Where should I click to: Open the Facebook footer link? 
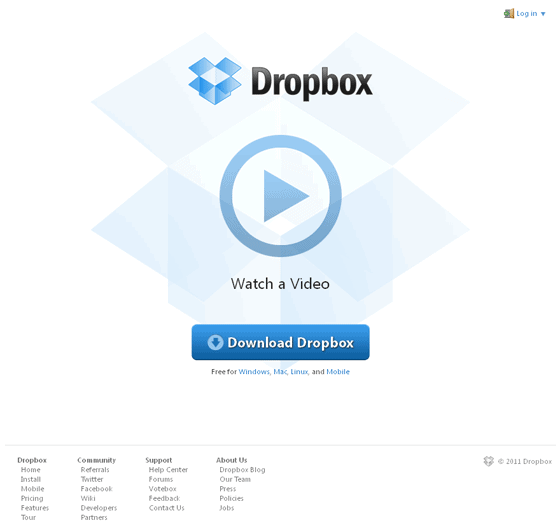(x=96, y=489)
